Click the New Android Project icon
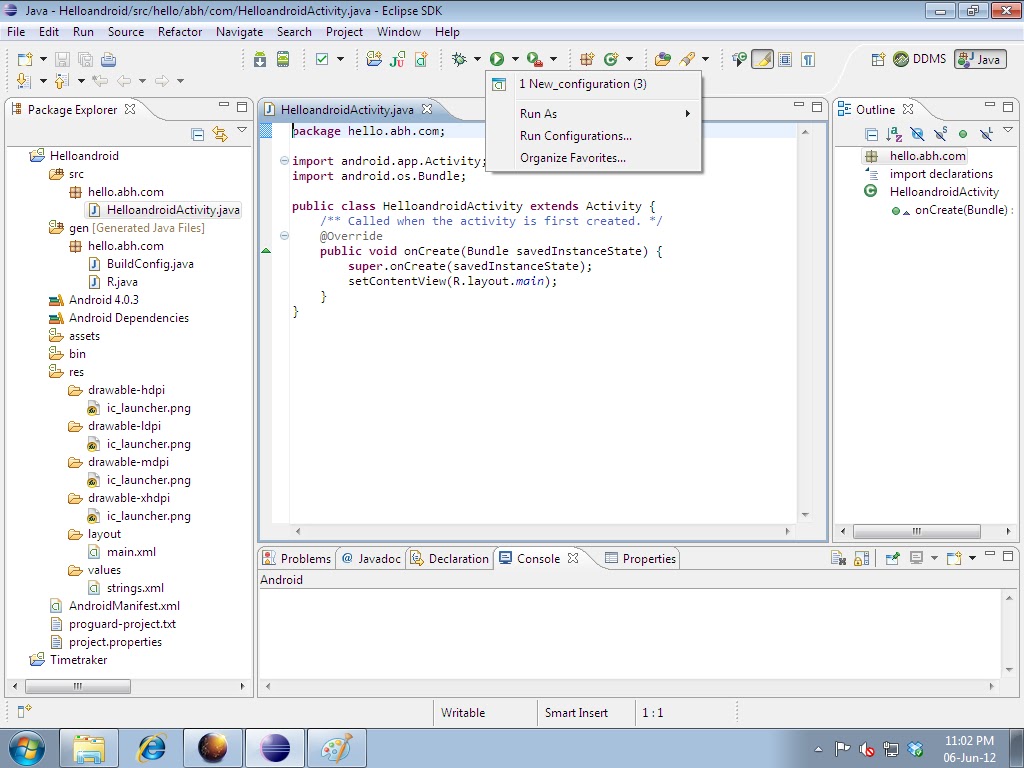The width and height of the screenshot is (1024, 768). [x=374, y=59]
